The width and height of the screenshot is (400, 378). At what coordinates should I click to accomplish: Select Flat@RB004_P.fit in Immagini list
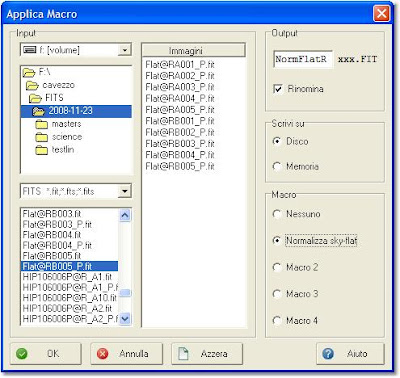coord(180,155)
